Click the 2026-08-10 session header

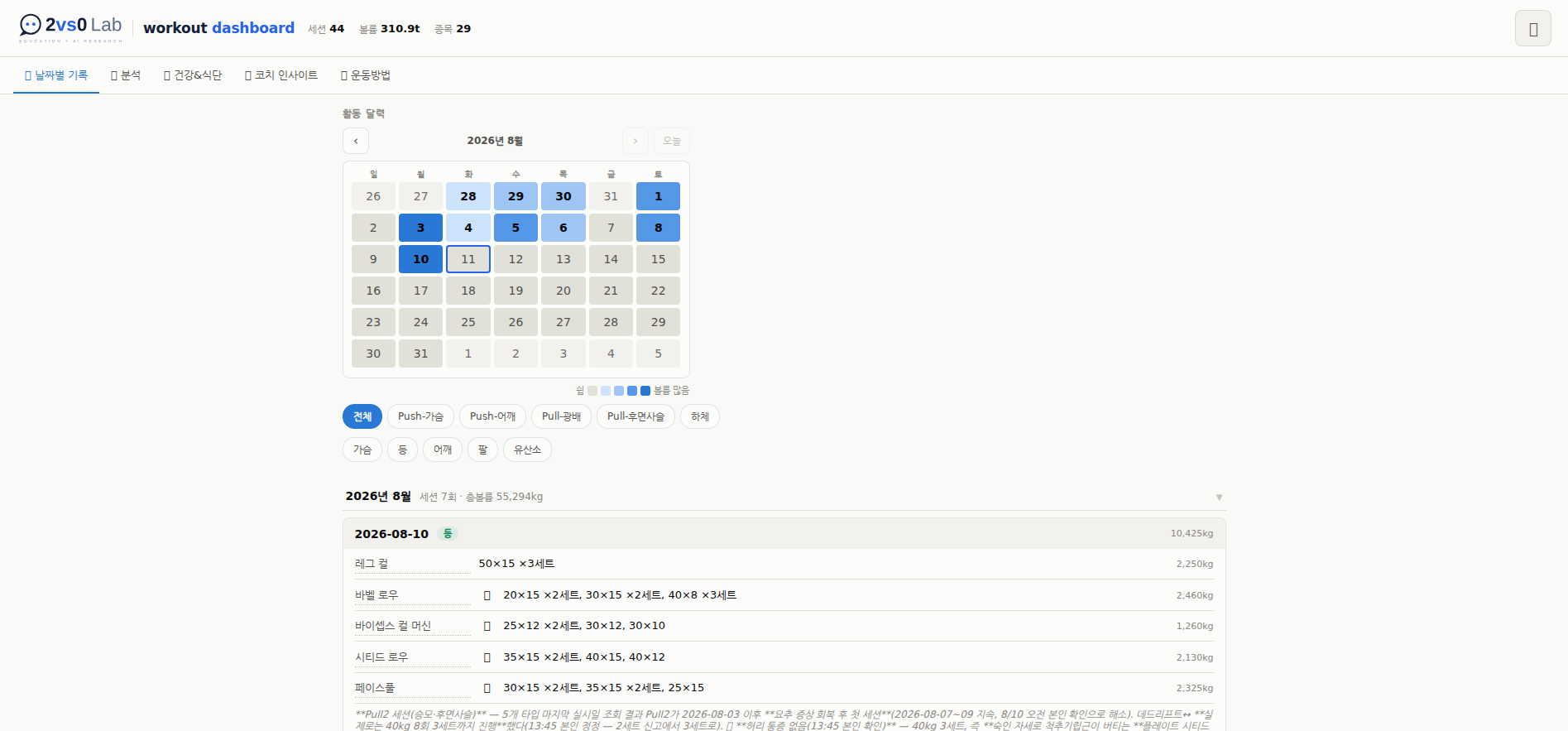(x=784, y=534)
